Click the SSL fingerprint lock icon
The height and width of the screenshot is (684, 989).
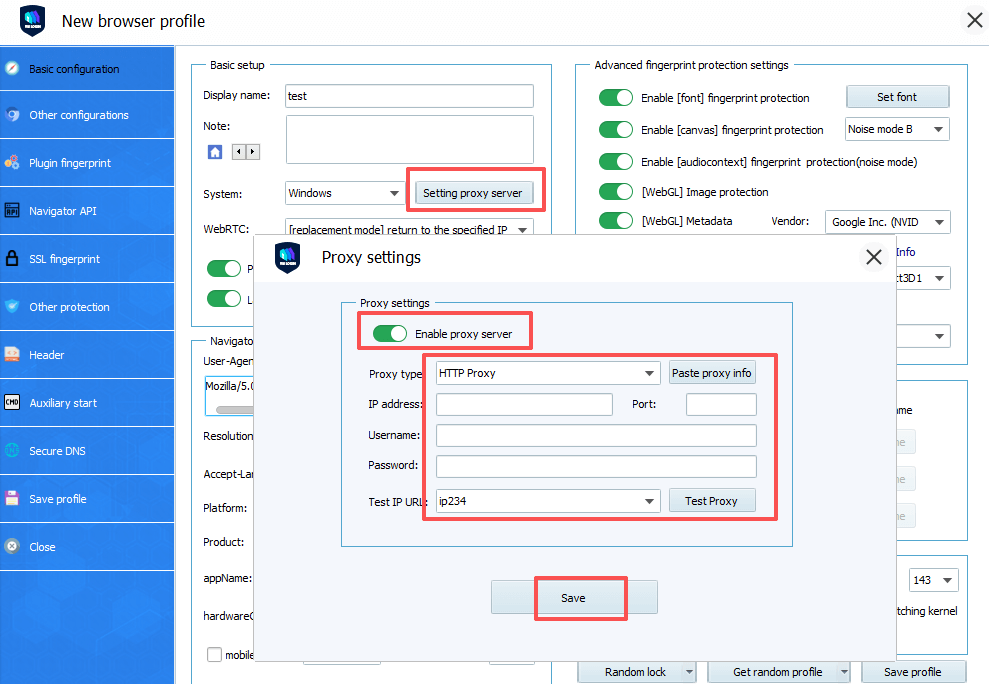(12, 259)
